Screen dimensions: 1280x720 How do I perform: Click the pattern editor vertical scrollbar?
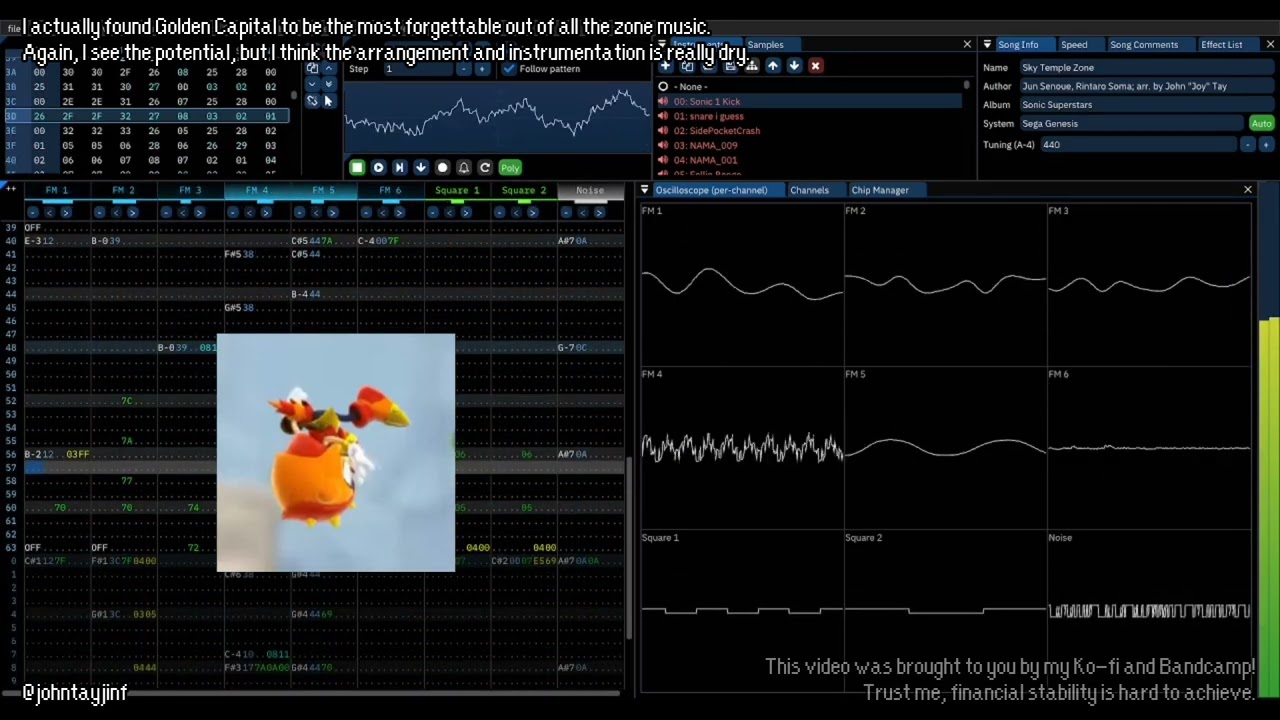629,550
